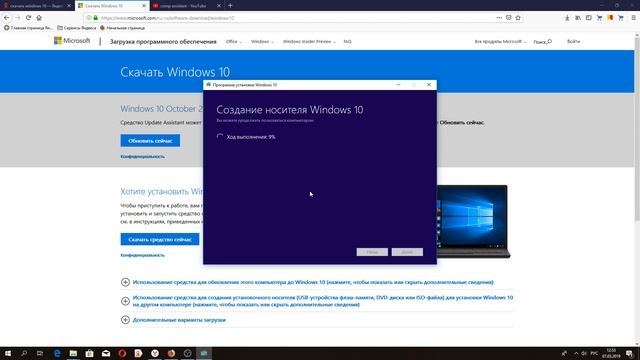Open the Firefox Downloads arrow icon
Image resolution: width=640 pixels, height=360 pixels.
[x=567, y=18]
